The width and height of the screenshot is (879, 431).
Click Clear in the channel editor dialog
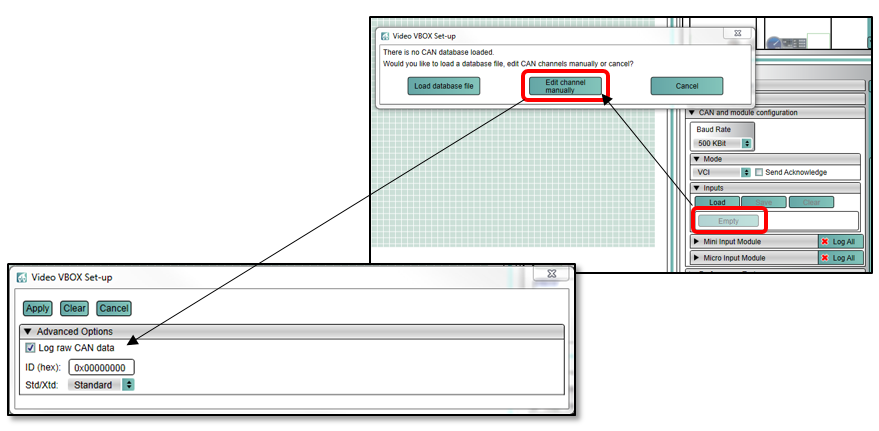pyautogui.click(x=75, y=308)
